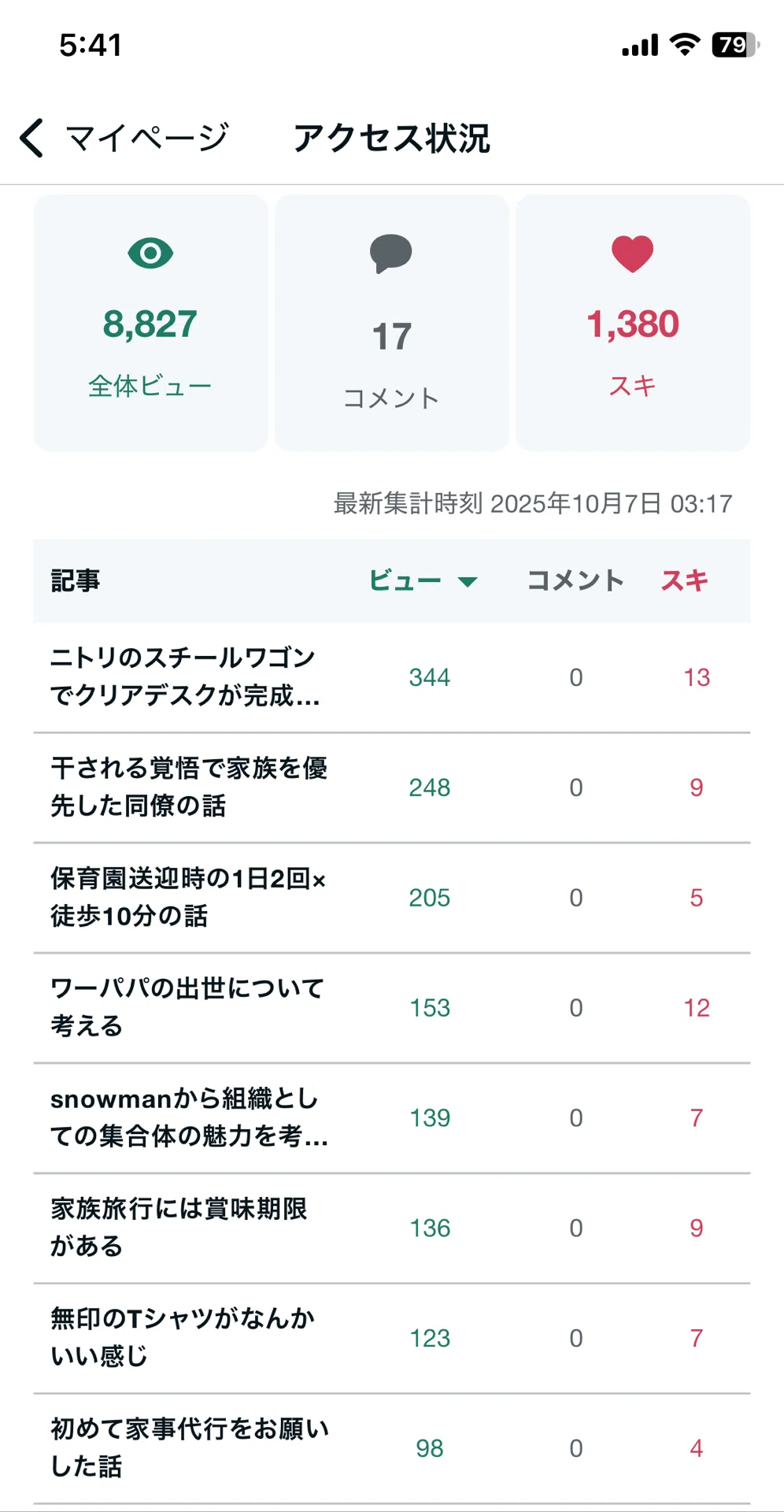Image resolution: width=784 pixels, height=1512 pixels.
Task: Sort table by コメント column
Action: [x=575, y=581]
